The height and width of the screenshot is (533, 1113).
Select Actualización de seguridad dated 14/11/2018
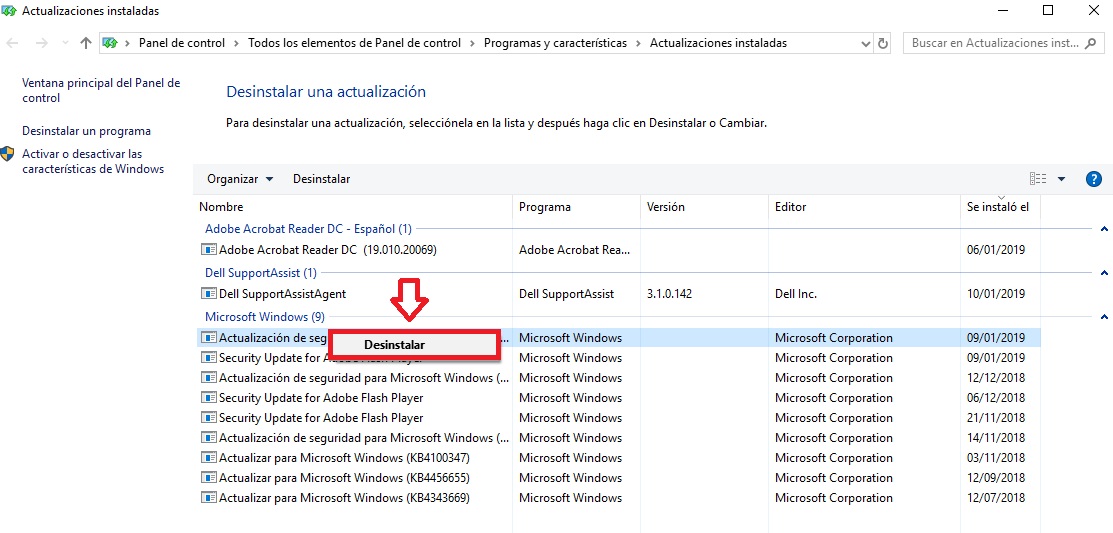[x=618, y=438]
